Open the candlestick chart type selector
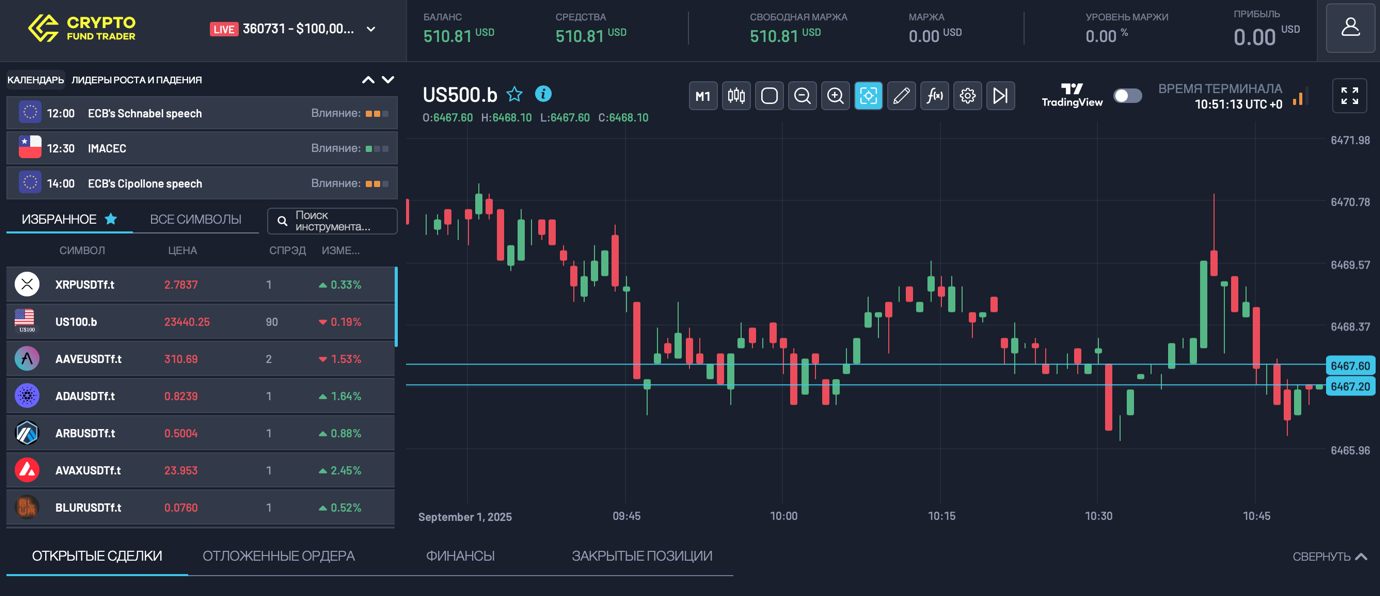The width and height of the screenshot is (1380, 596). click(736, 96)
